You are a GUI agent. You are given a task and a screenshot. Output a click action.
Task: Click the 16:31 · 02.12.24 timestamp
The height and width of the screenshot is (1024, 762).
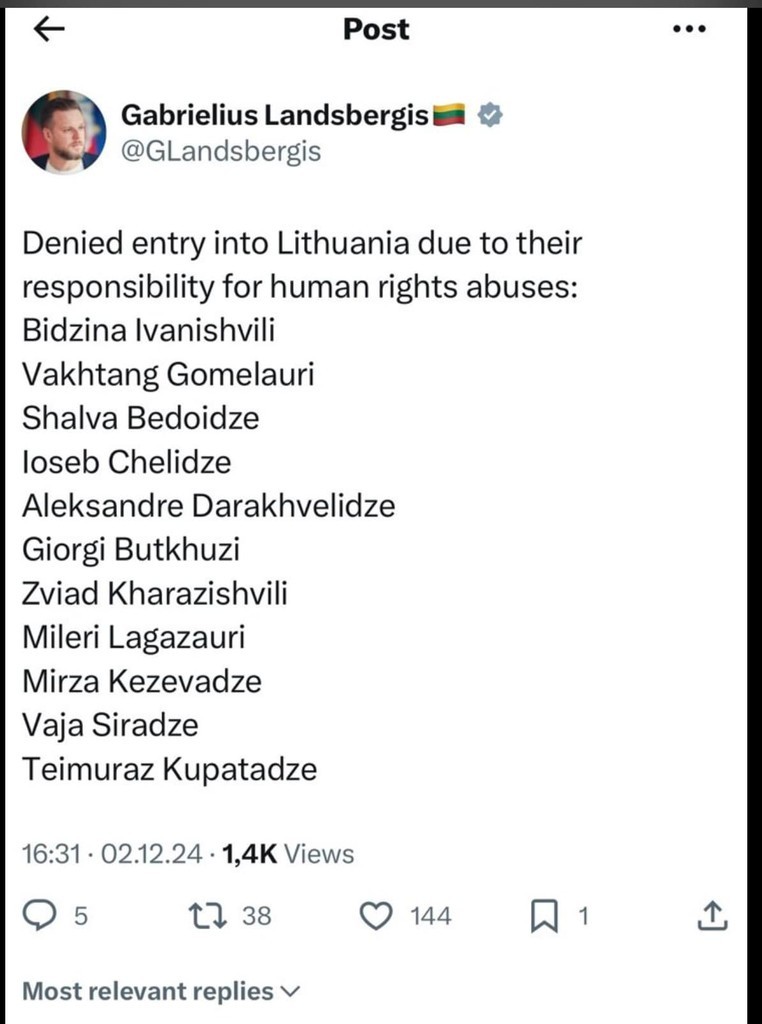click(112, 854)
